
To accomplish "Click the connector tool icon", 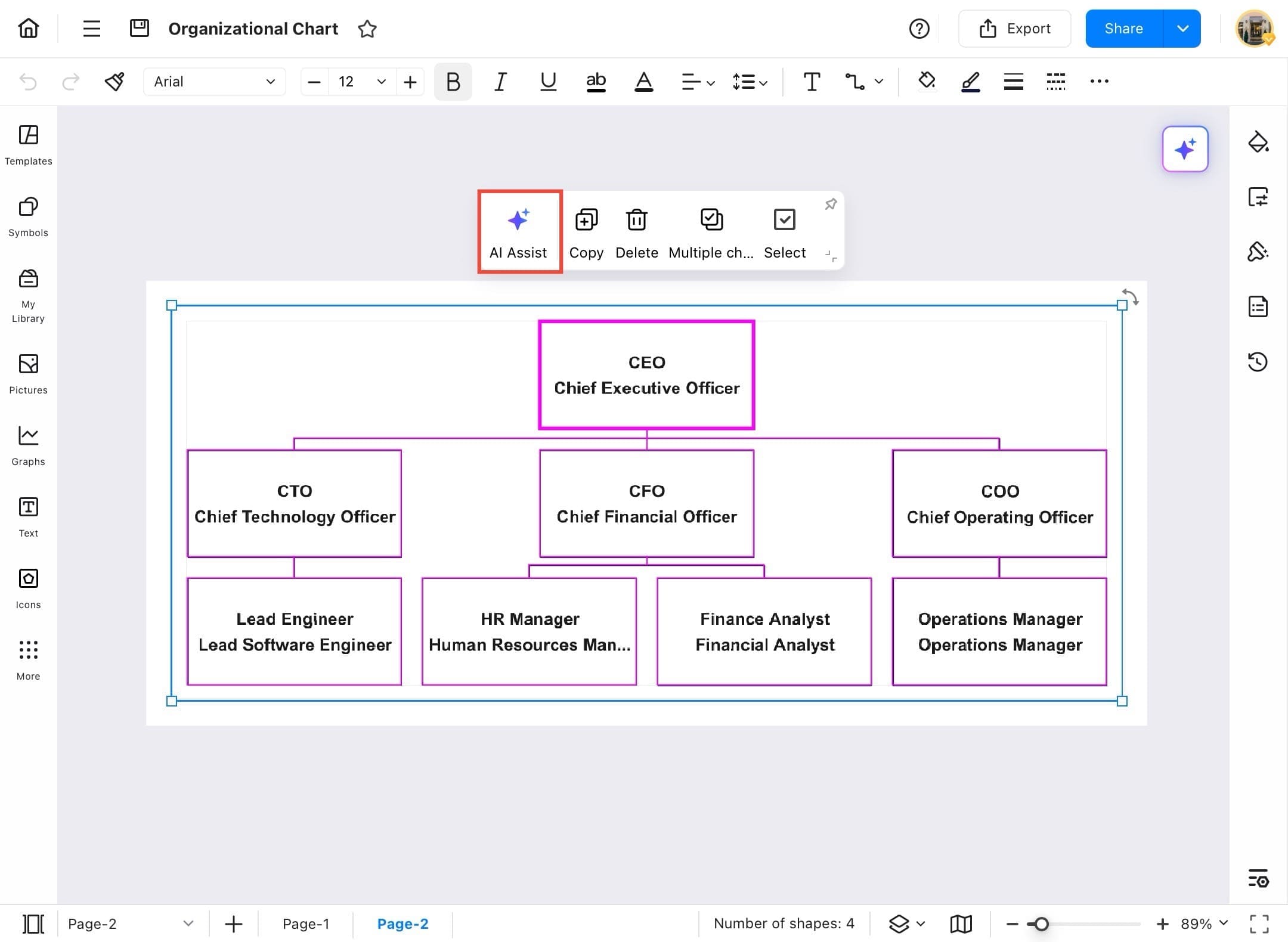I will coord(855,82).
